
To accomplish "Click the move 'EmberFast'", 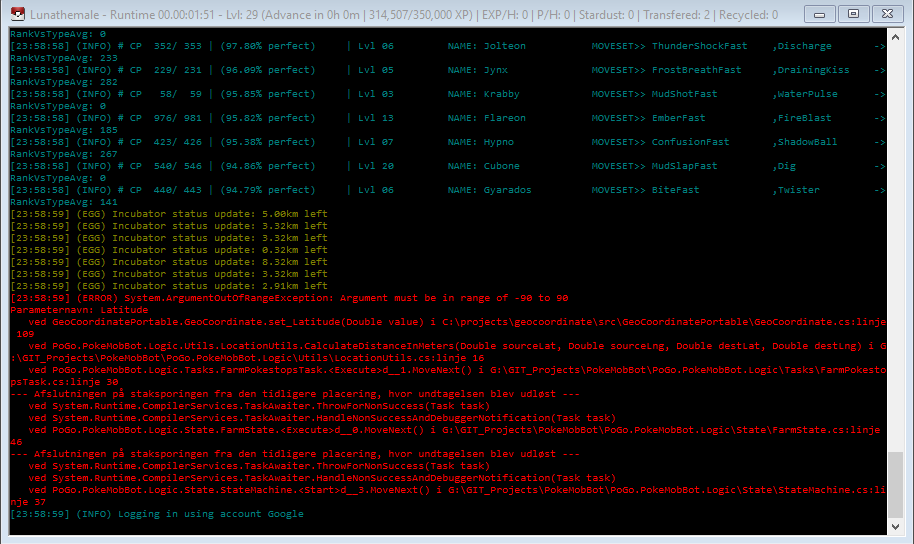I will pos(679,118).
